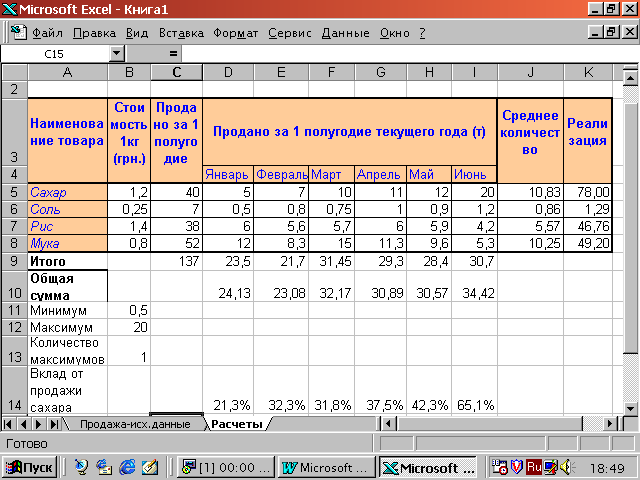Click the Name Box showing C15
This screenshot has height=480, width=640.
coord(55,53)
